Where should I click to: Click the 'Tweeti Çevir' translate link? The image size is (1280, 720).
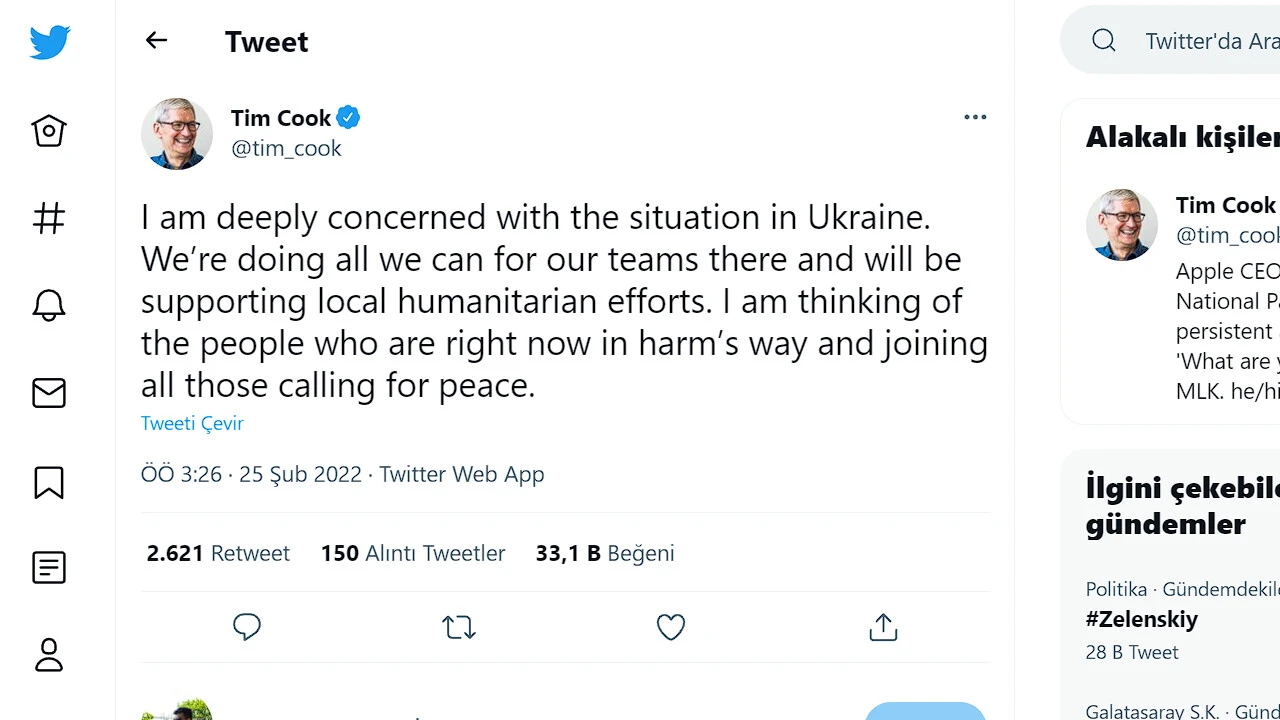click(192, 423)
